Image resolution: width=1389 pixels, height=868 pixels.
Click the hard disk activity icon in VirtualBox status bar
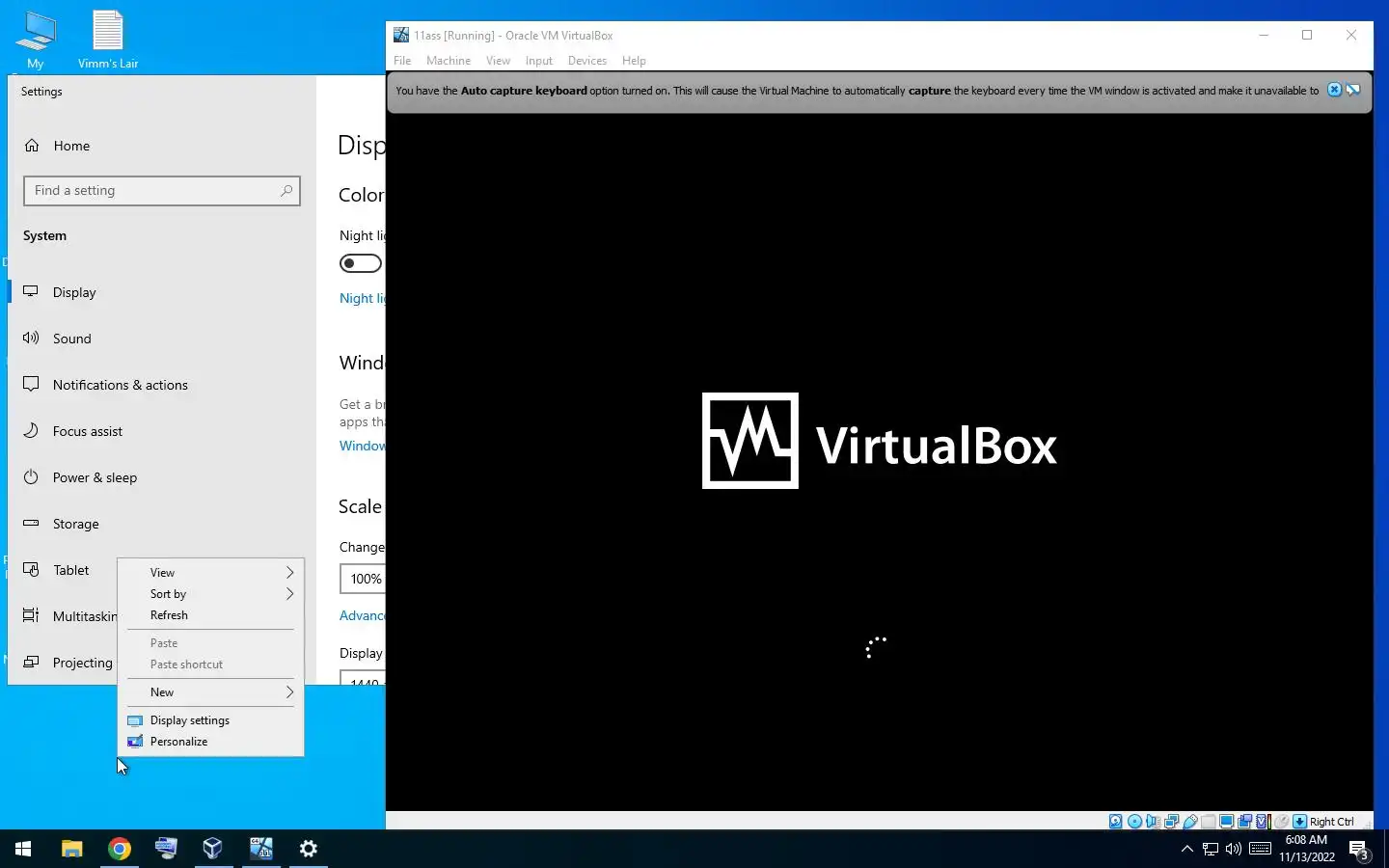tap(1116, 822)
